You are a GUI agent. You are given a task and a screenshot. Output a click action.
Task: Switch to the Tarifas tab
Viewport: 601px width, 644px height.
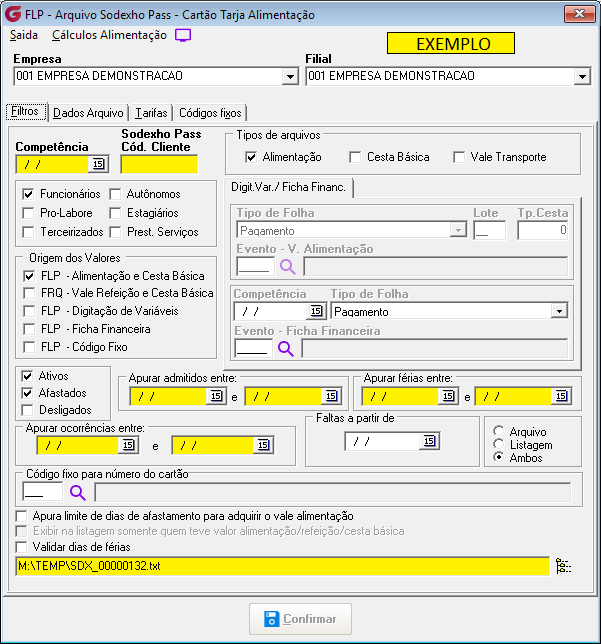tap(152, 113)
